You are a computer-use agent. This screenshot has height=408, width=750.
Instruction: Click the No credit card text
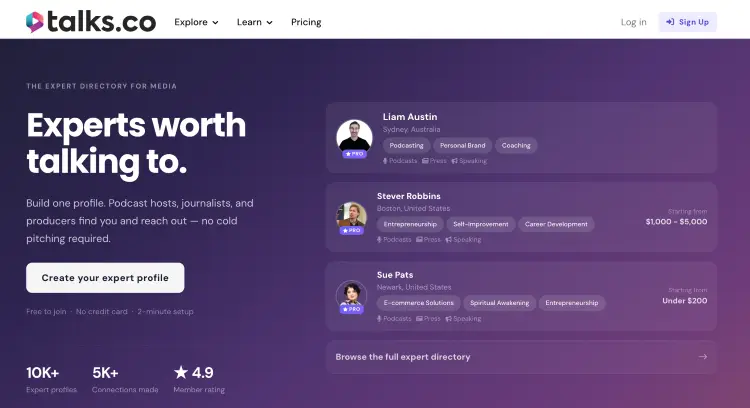tap(101, 311)
